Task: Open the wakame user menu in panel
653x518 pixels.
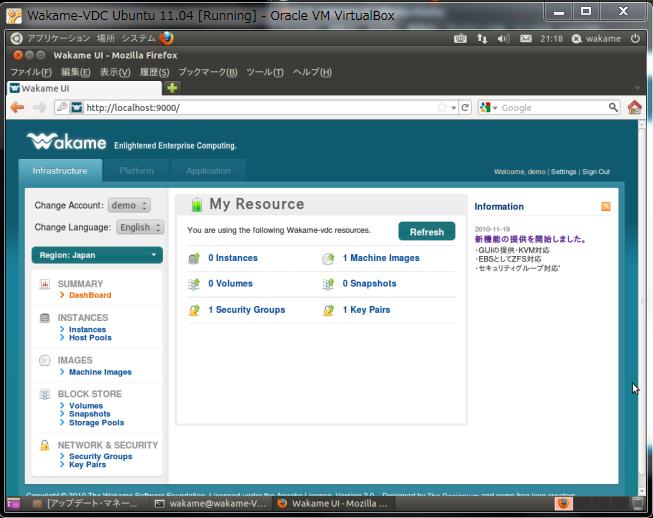Action: tap(596, 39)
